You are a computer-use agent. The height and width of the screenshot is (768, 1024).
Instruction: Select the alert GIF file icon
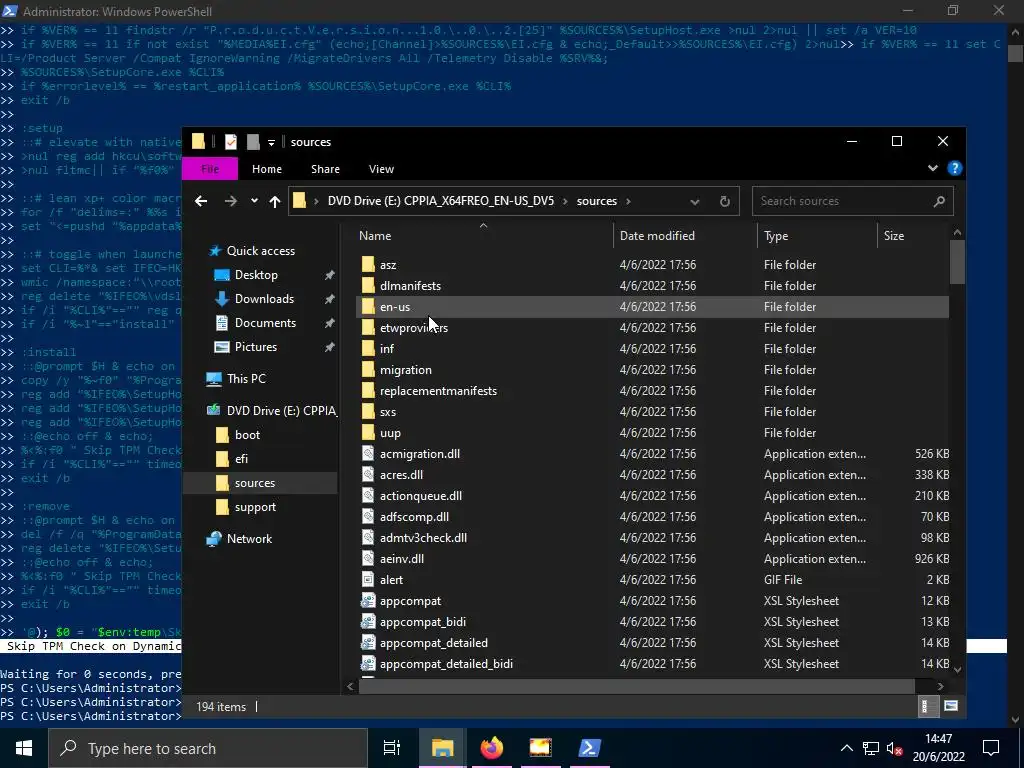(368, 580)
